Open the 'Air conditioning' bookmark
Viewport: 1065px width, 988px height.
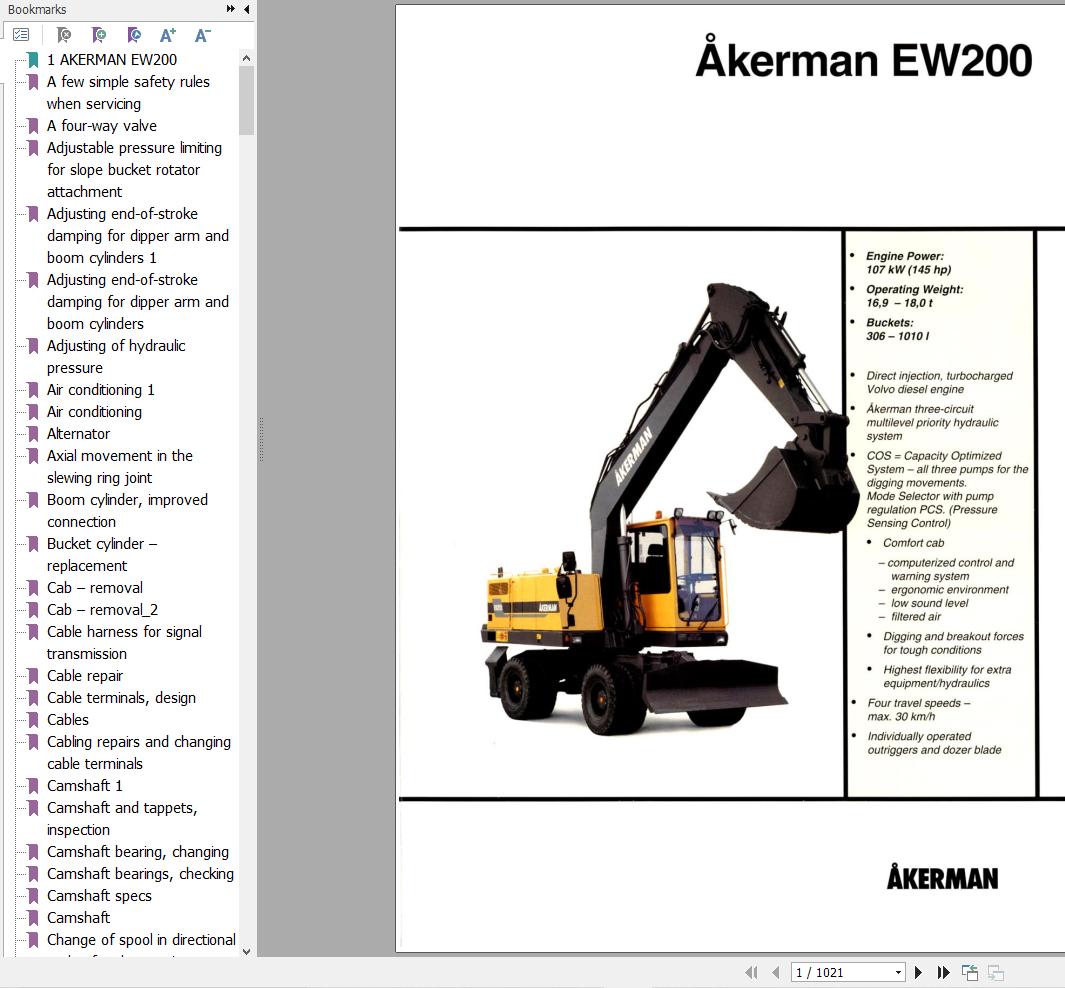pyautogui.click(x=94, y=411)
